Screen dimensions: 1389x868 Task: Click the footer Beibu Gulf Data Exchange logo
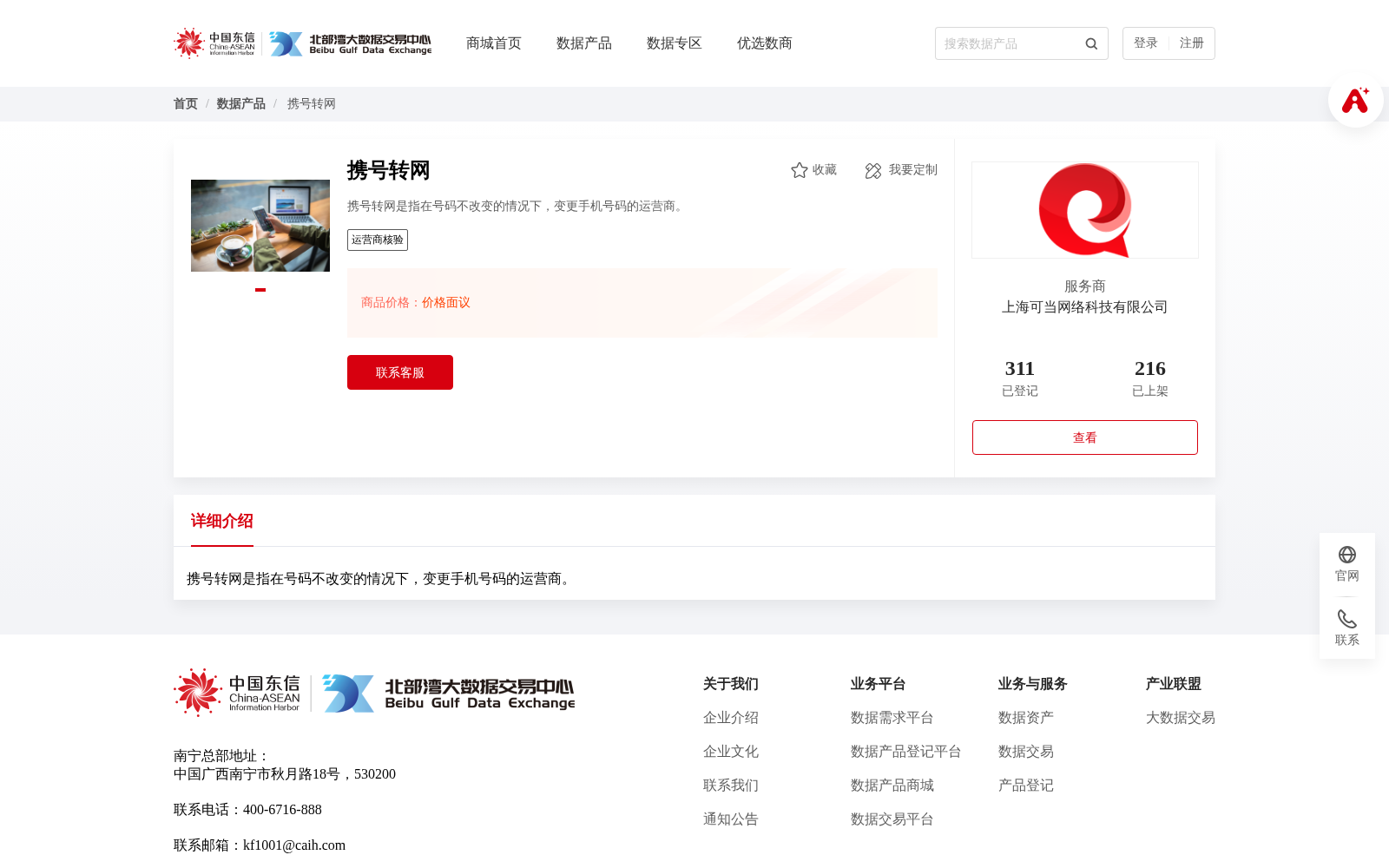[449, 694]
